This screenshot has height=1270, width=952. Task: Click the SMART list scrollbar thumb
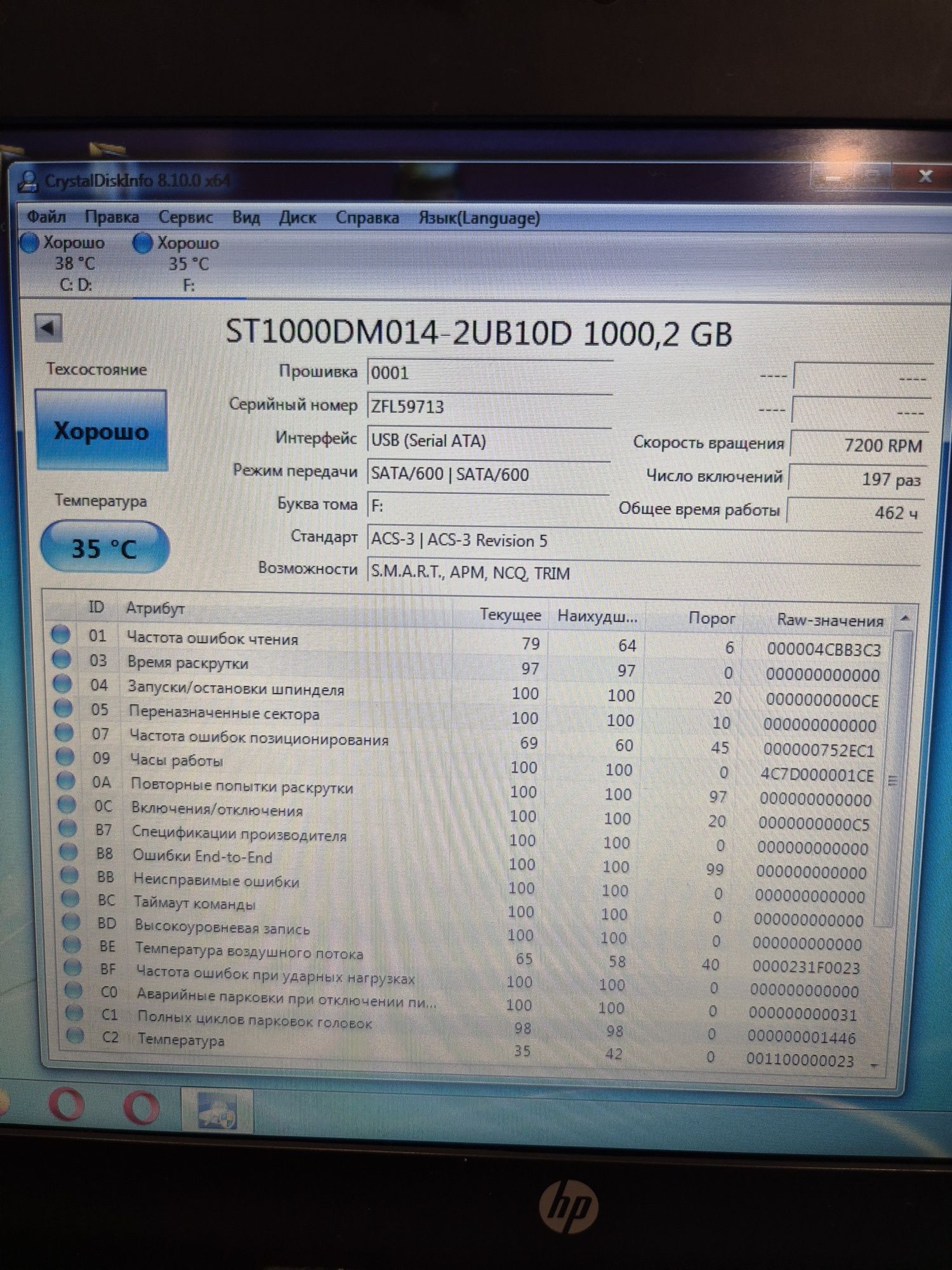pos(892,780)
